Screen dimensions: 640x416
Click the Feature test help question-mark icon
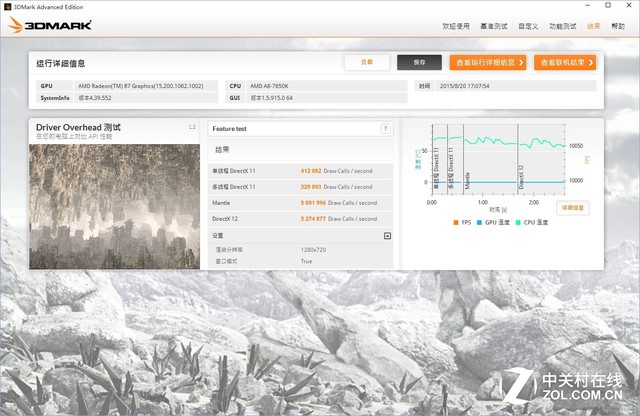385,129
